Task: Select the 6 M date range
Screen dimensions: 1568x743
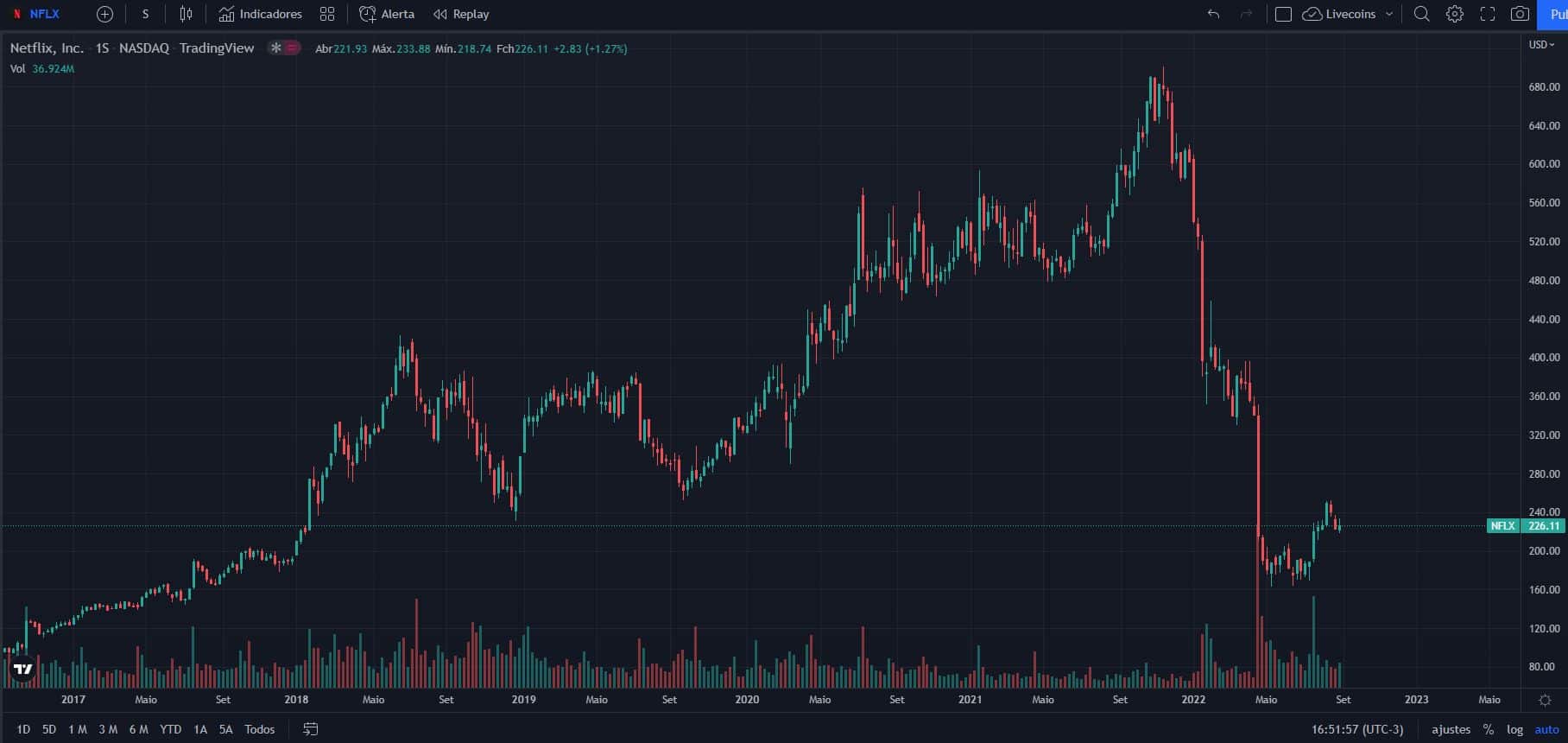Action: (x=138, y=729)
